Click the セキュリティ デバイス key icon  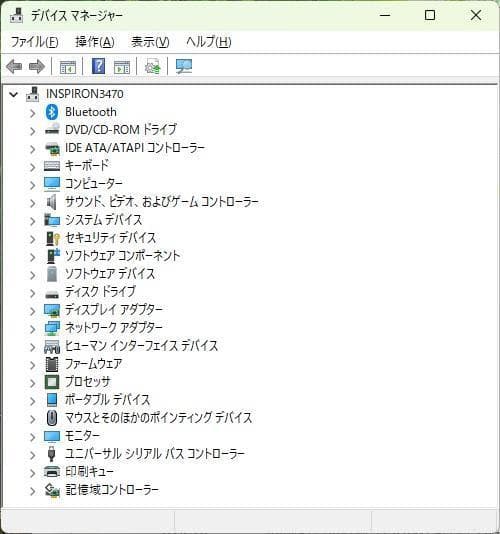point(52,238)
